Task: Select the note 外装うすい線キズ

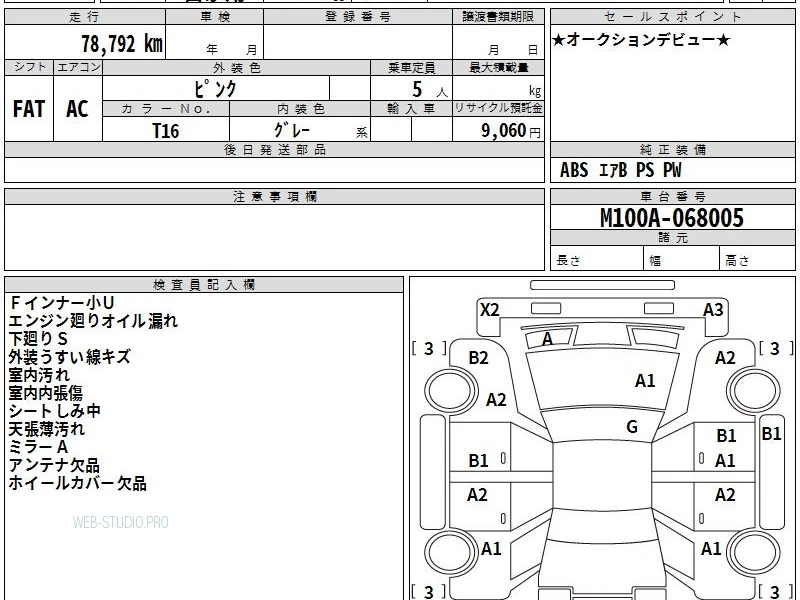Action: click(x=69, y=357)
